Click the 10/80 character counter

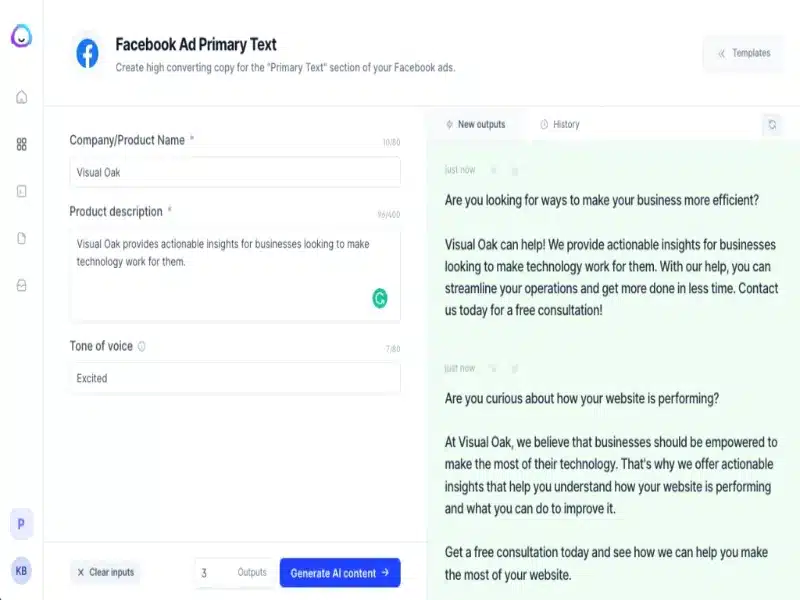click(391, 142)
